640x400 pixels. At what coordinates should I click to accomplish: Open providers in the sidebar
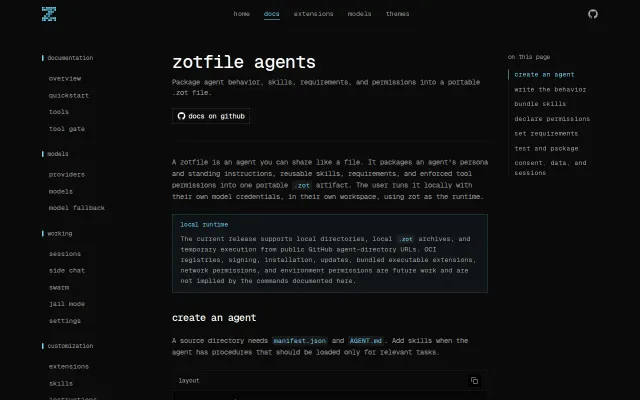click(67, 175)
